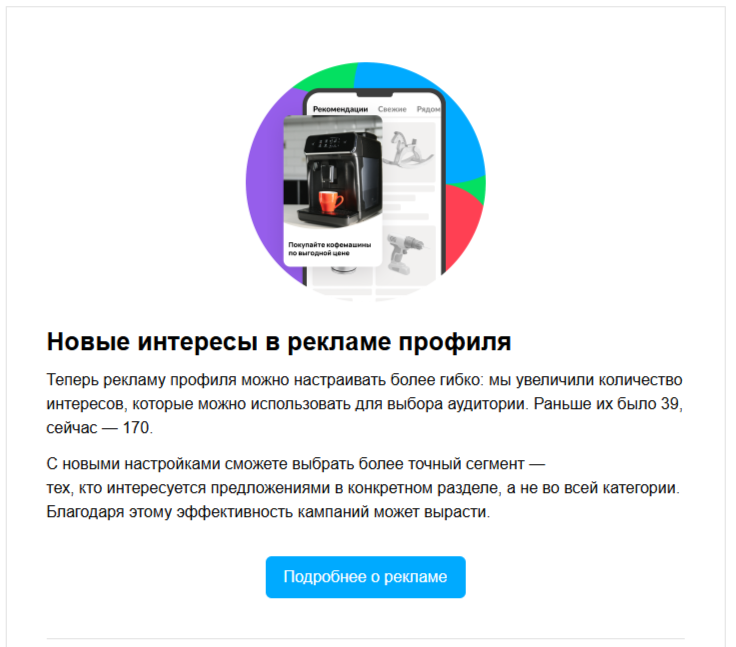Switch to the Свежие tab

coord(392,109)
